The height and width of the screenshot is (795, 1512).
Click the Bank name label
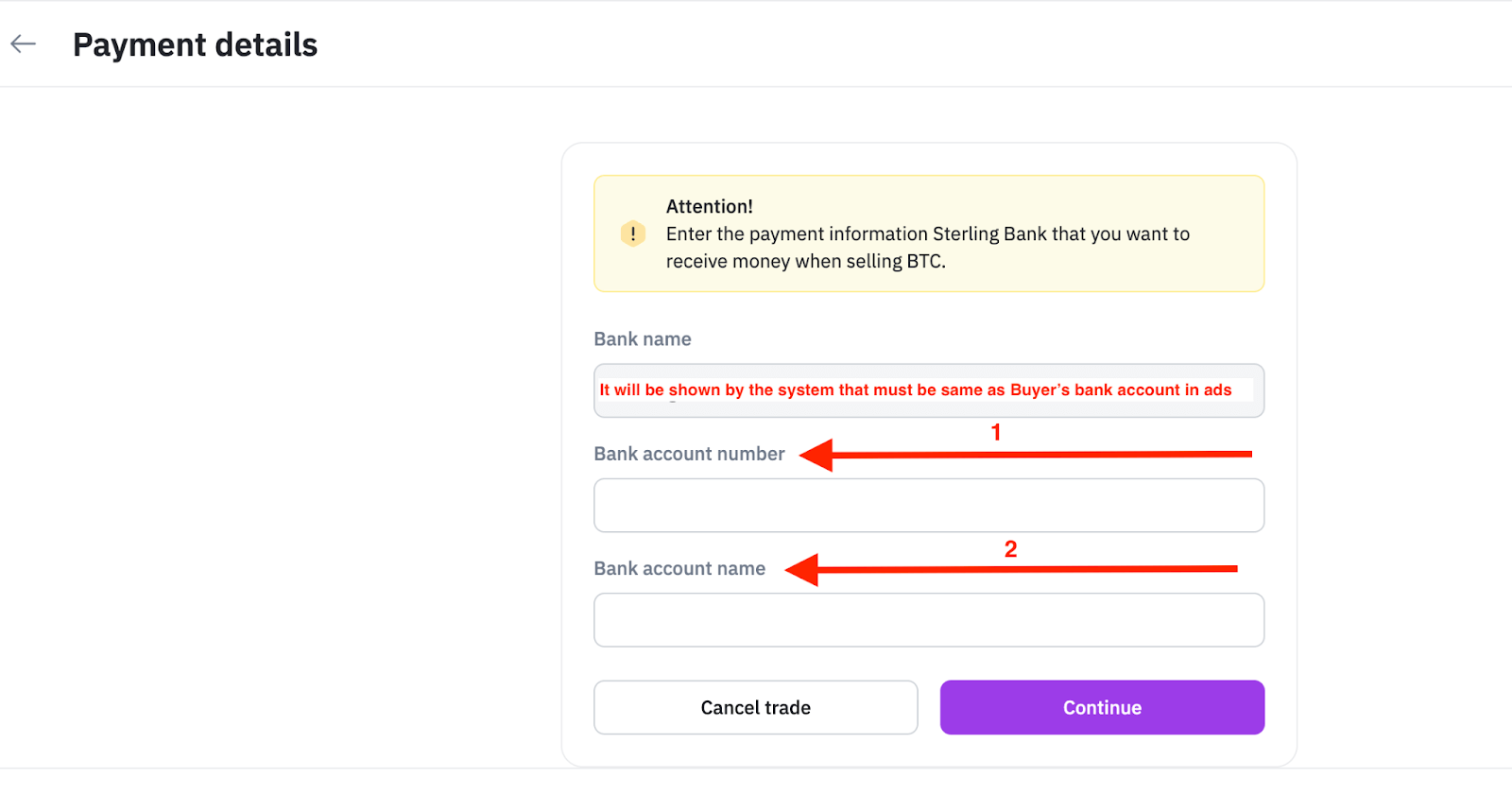643,339
